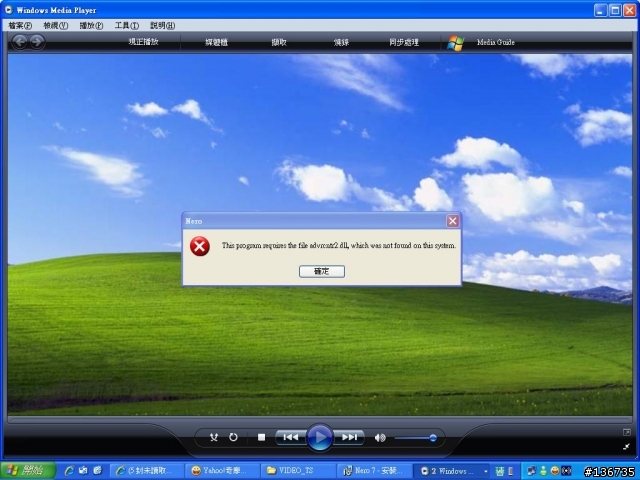
Task: Open the 工具(T) menu
Action: coord(127,26)
